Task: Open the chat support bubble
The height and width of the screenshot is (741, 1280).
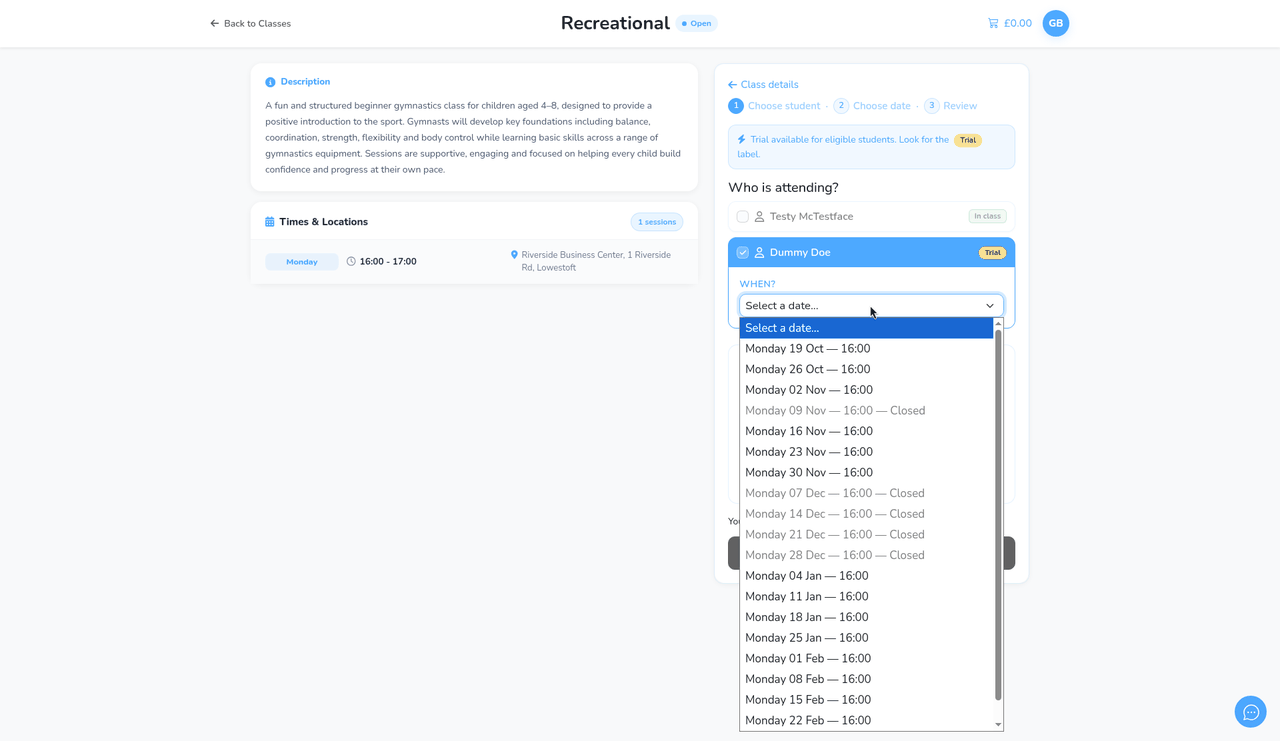Action: coord(1251,712)
